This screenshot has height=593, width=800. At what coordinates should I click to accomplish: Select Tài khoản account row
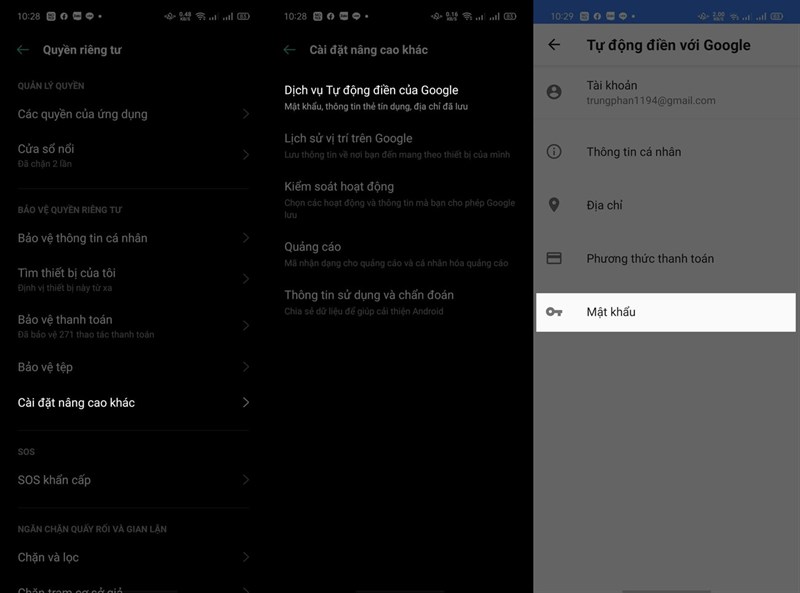pos(666,92)
